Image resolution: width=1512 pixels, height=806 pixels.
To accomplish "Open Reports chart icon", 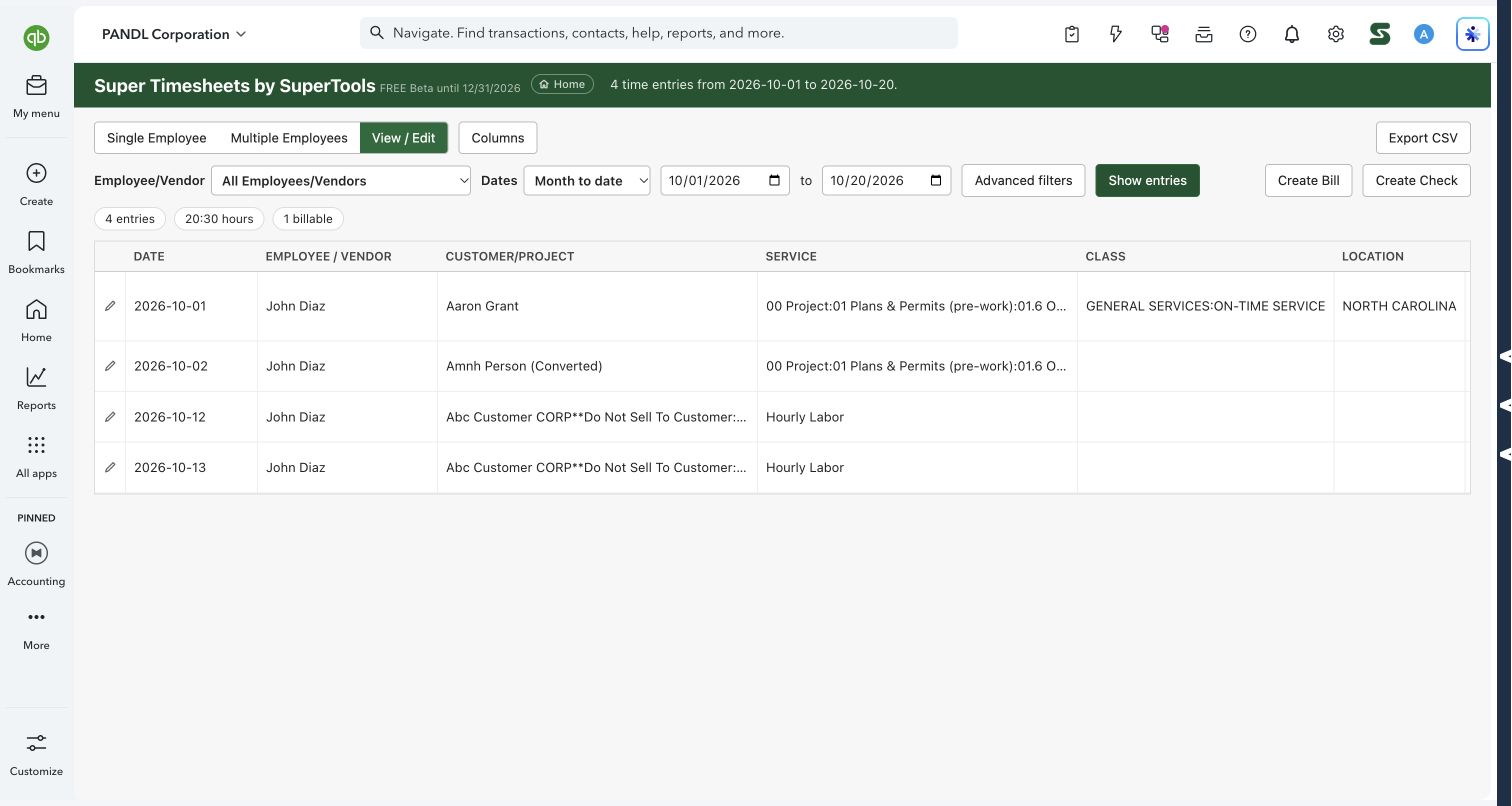I will [36, 377].
